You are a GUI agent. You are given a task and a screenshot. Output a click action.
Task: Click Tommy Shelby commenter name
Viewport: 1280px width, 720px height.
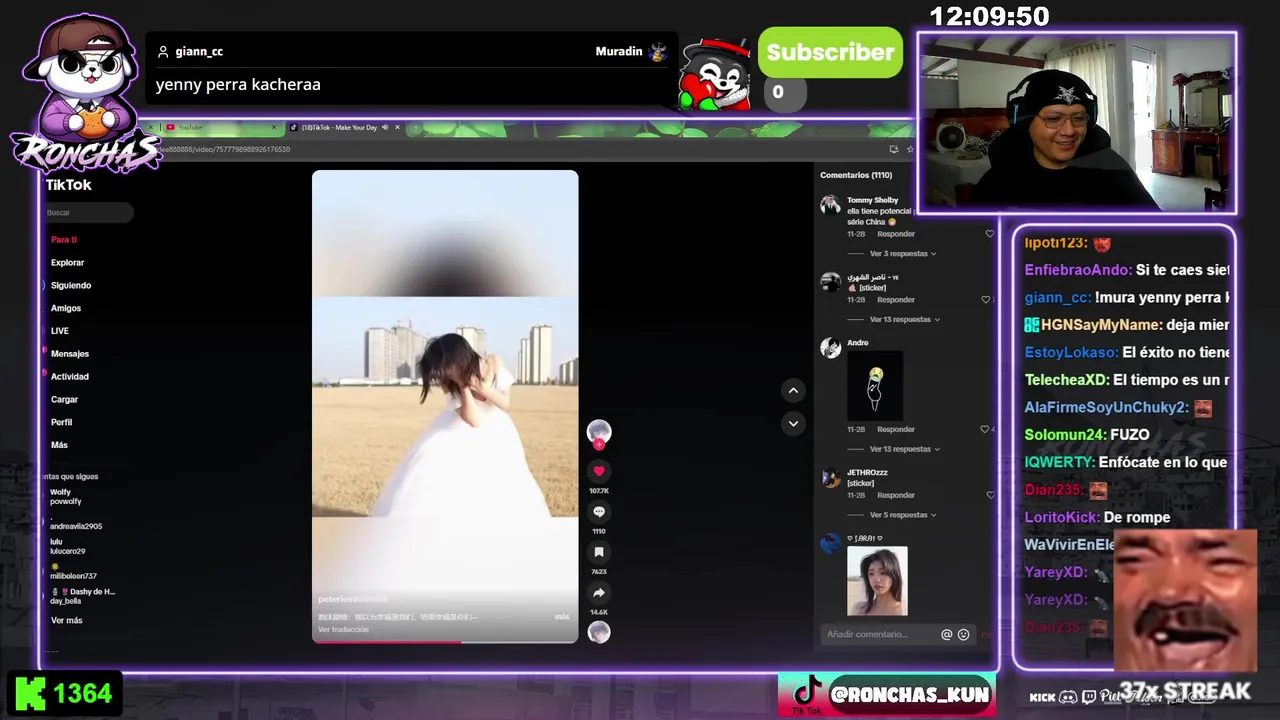click(872, 200)
